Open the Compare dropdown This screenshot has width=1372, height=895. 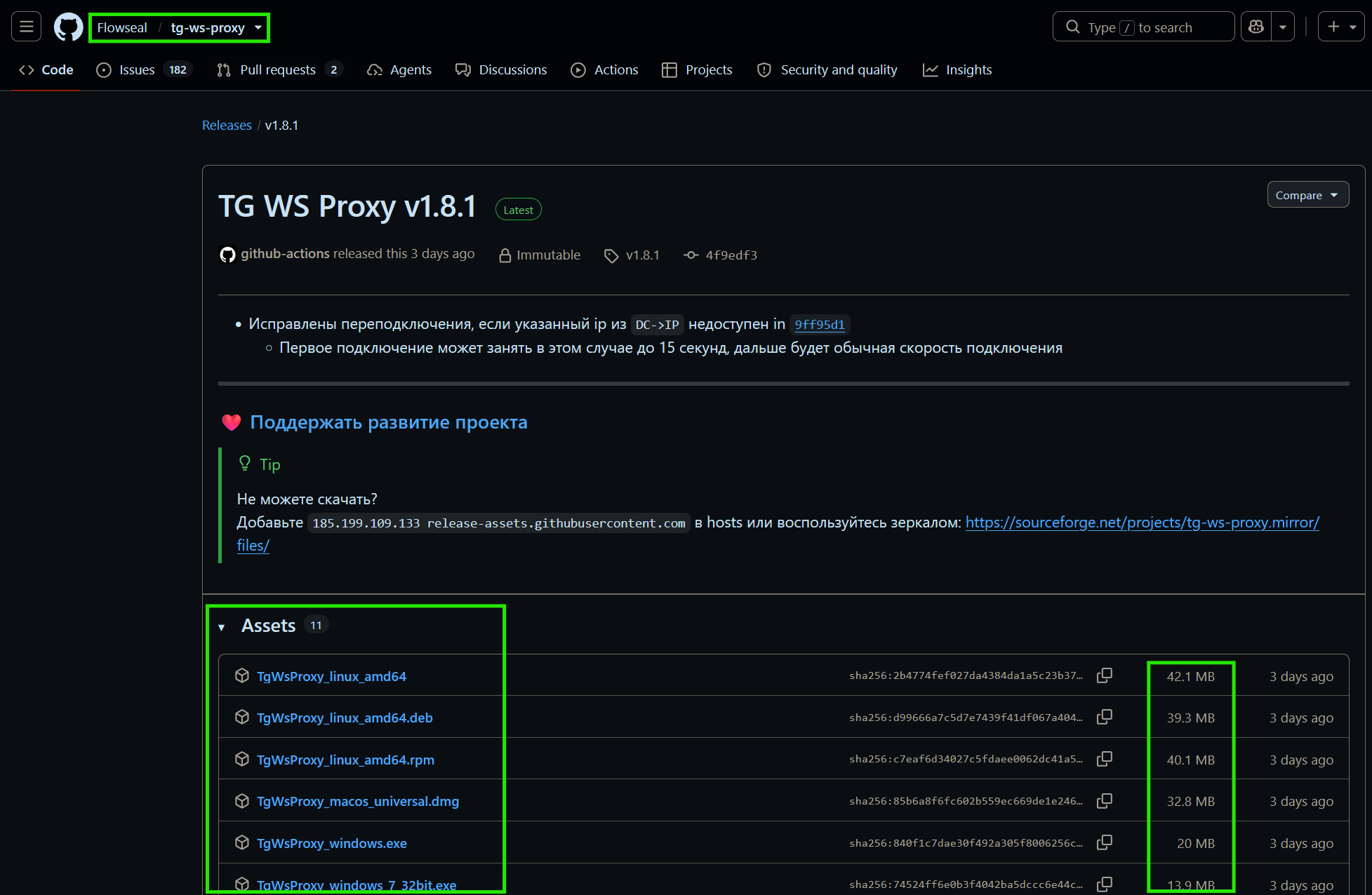[x=1307, y=195]
